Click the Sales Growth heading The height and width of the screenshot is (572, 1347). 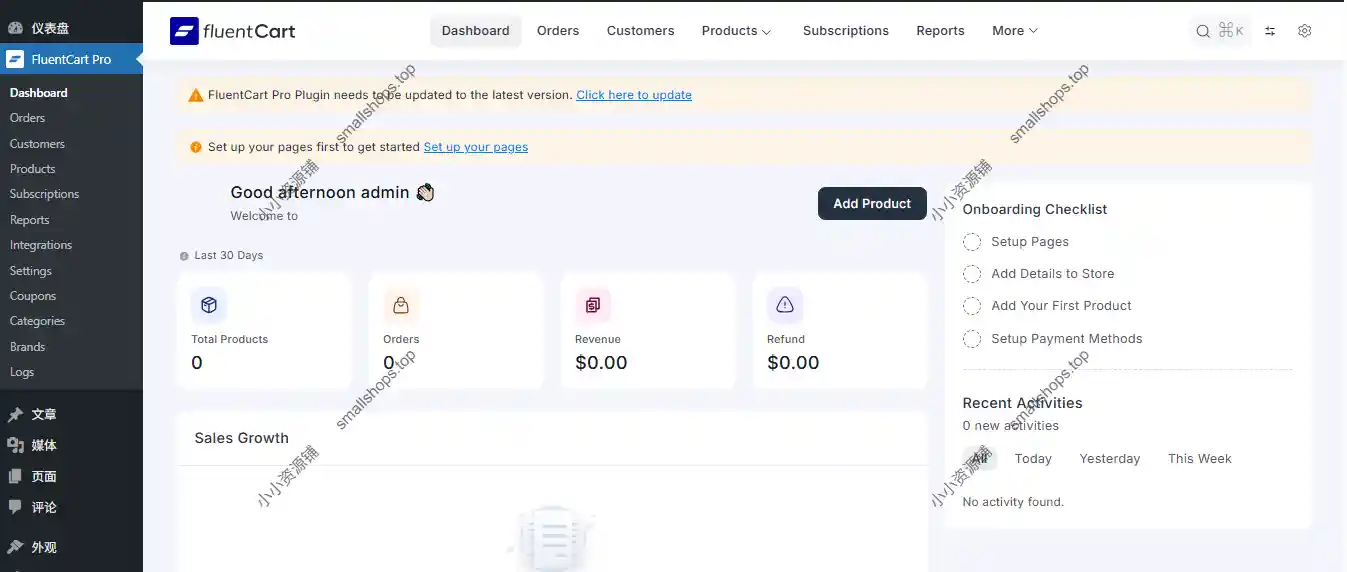241,438
